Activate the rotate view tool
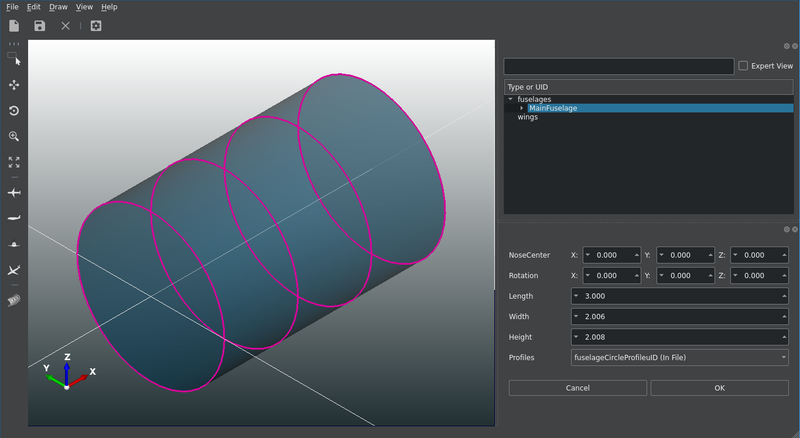The height and width of the screenshot is (438, 800). (14, 111)
